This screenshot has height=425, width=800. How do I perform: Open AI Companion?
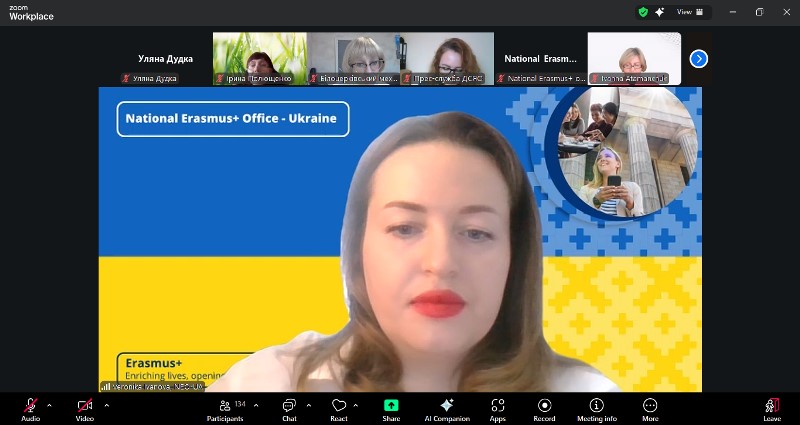(447, 406)
